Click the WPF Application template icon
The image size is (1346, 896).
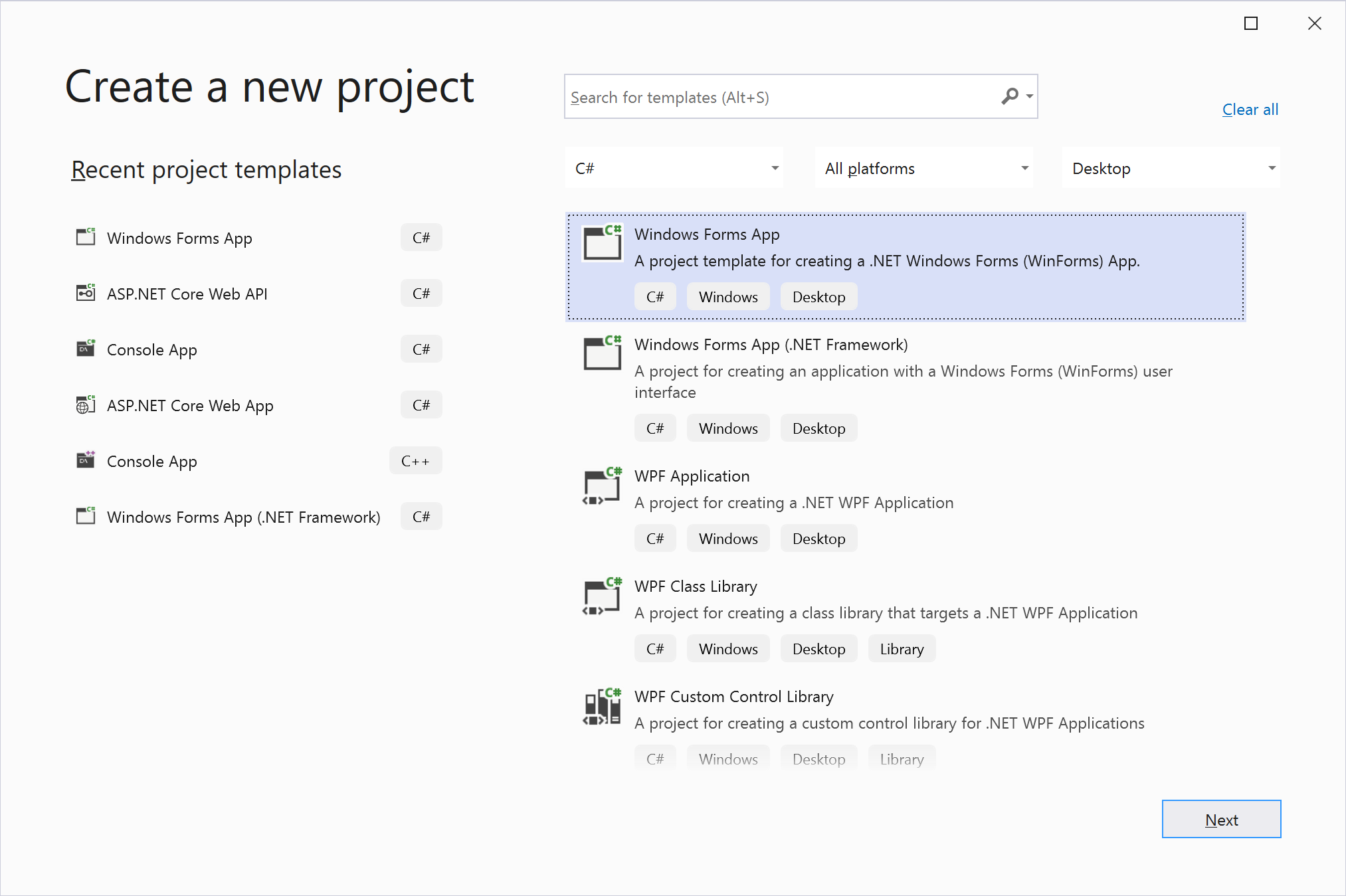click(x=602, y=487)
